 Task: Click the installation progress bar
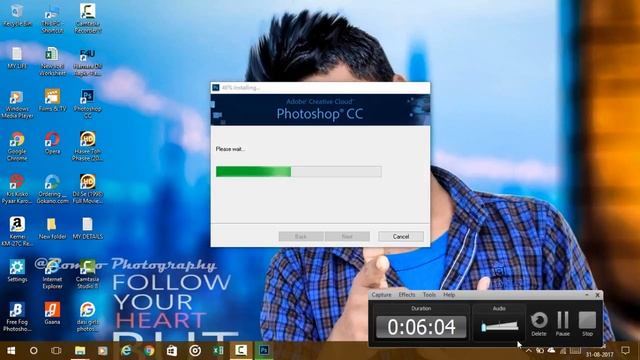click(x=299, y=171)
